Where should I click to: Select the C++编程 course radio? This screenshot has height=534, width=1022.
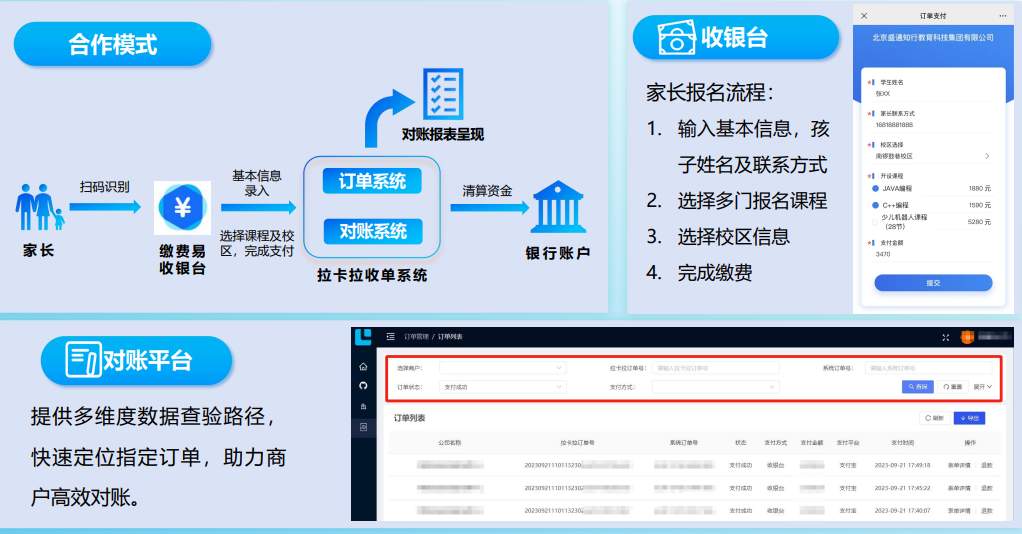[875, 205]
